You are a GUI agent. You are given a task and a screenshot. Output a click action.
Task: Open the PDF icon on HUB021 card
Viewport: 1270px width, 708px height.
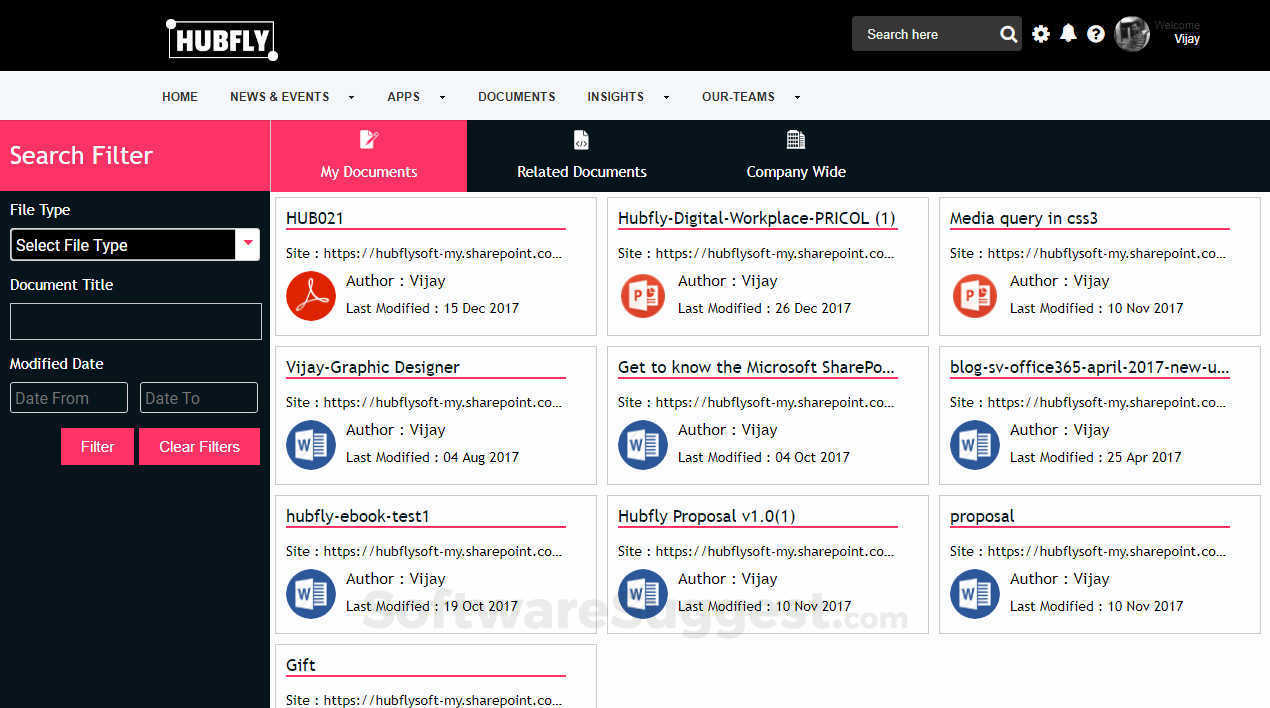(x=310, y=296)
